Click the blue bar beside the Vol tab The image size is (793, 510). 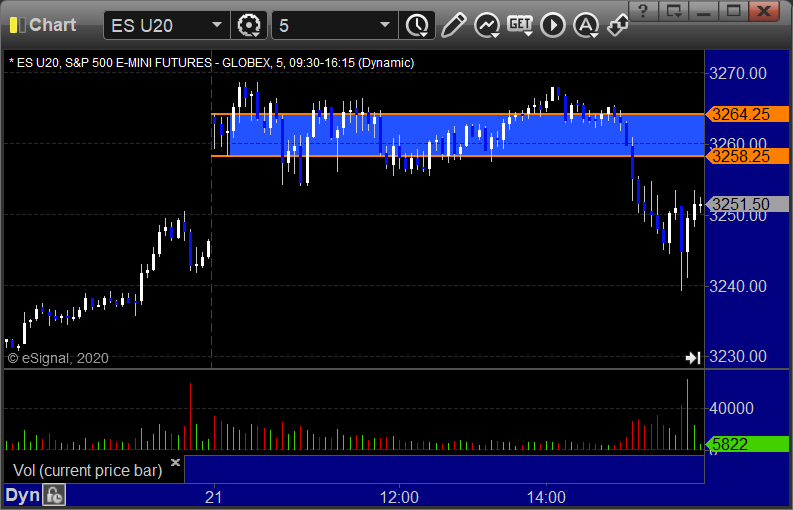pos(445,469)
